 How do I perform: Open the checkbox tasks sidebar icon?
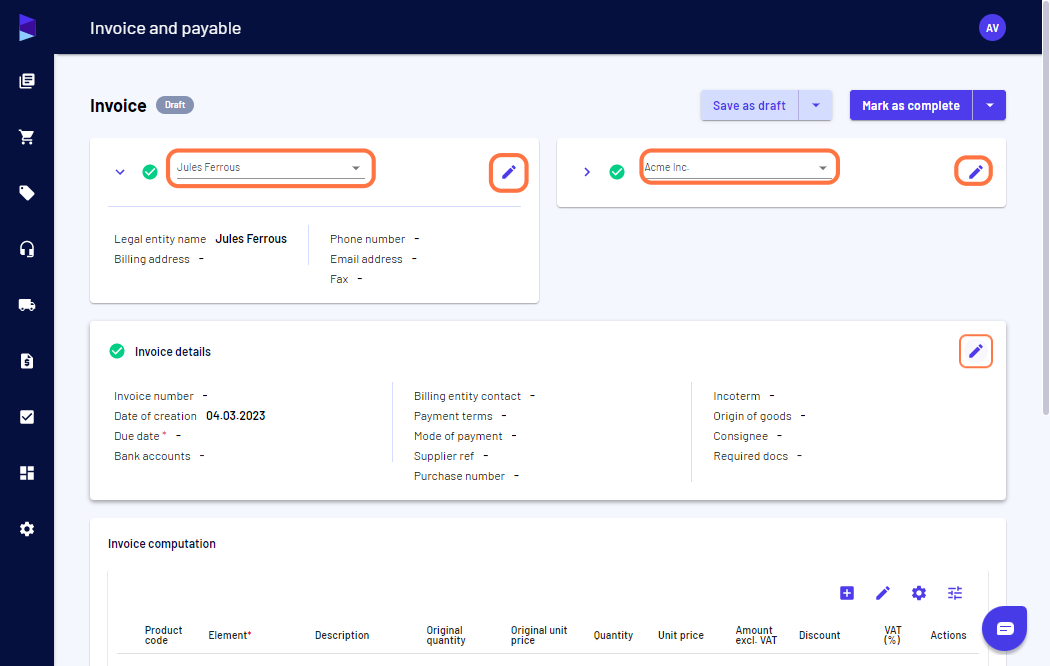coord(27,417)
